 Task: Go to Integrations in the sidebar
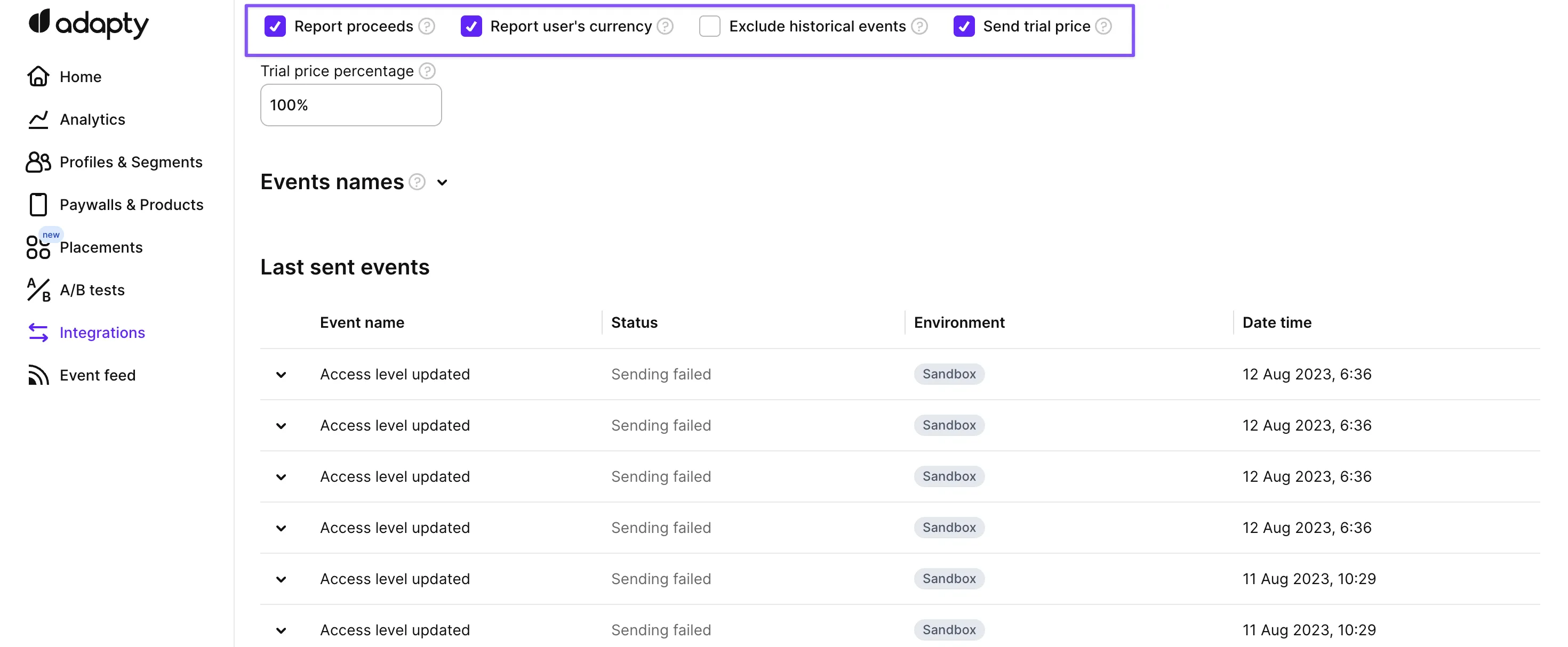(x=102, y=333)
